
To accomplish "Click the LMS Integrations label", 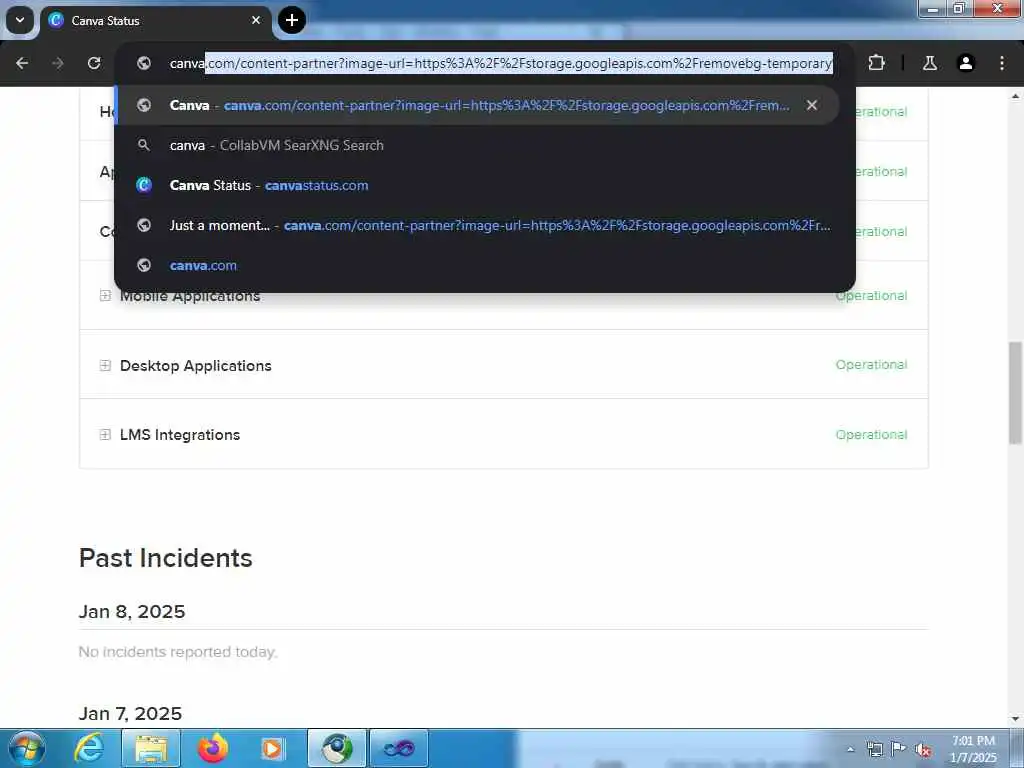I will tap(180, 435).
